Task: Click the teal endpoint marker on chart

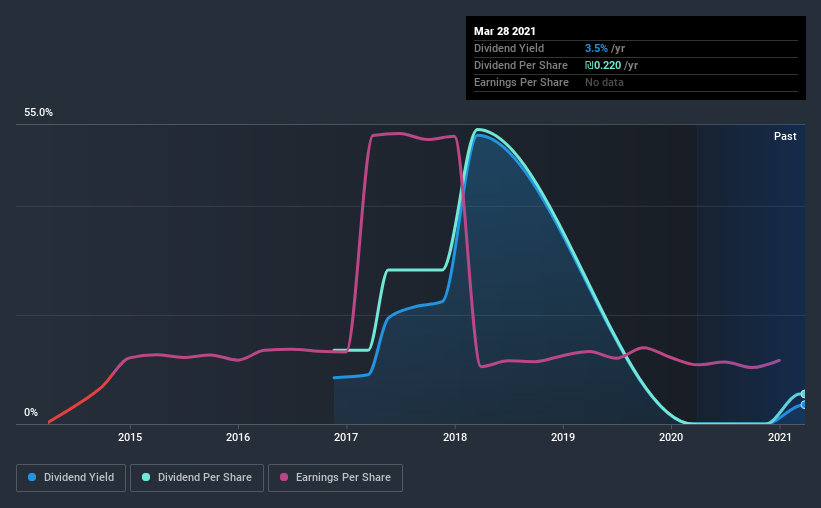Action: (803, 394)
